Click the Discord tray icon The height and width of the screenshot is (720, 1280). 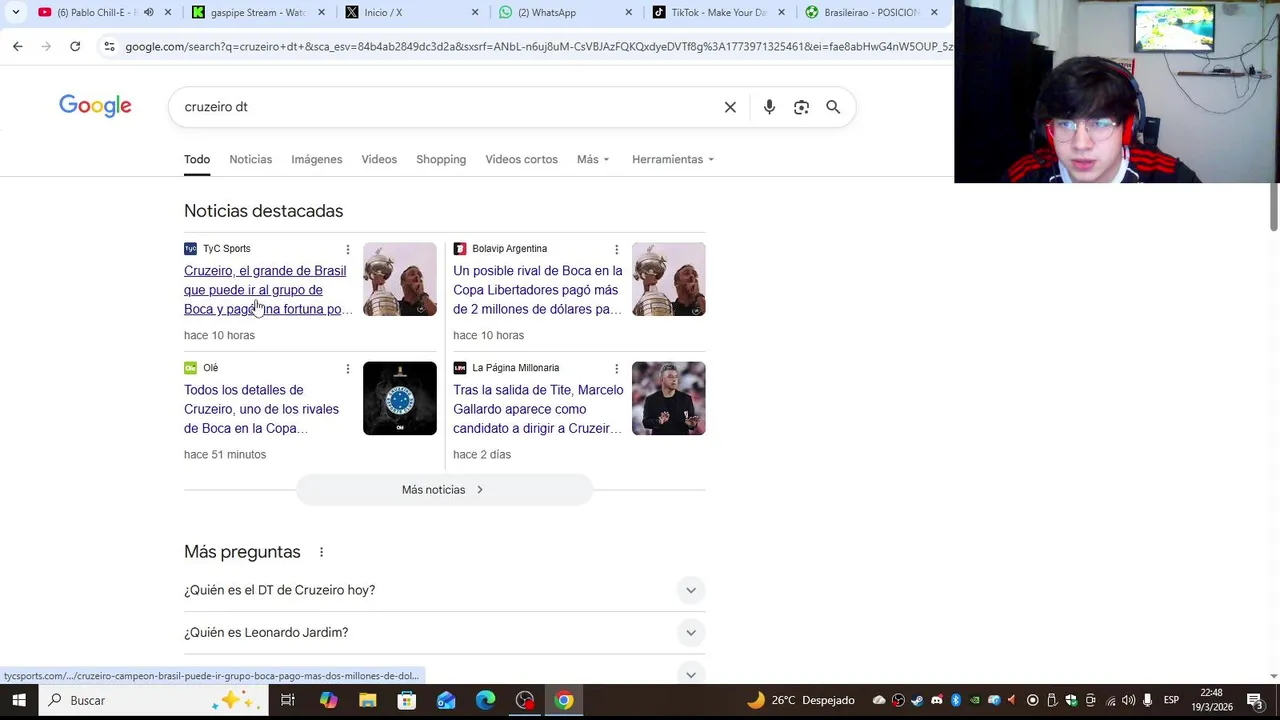[x=936, y=700]
